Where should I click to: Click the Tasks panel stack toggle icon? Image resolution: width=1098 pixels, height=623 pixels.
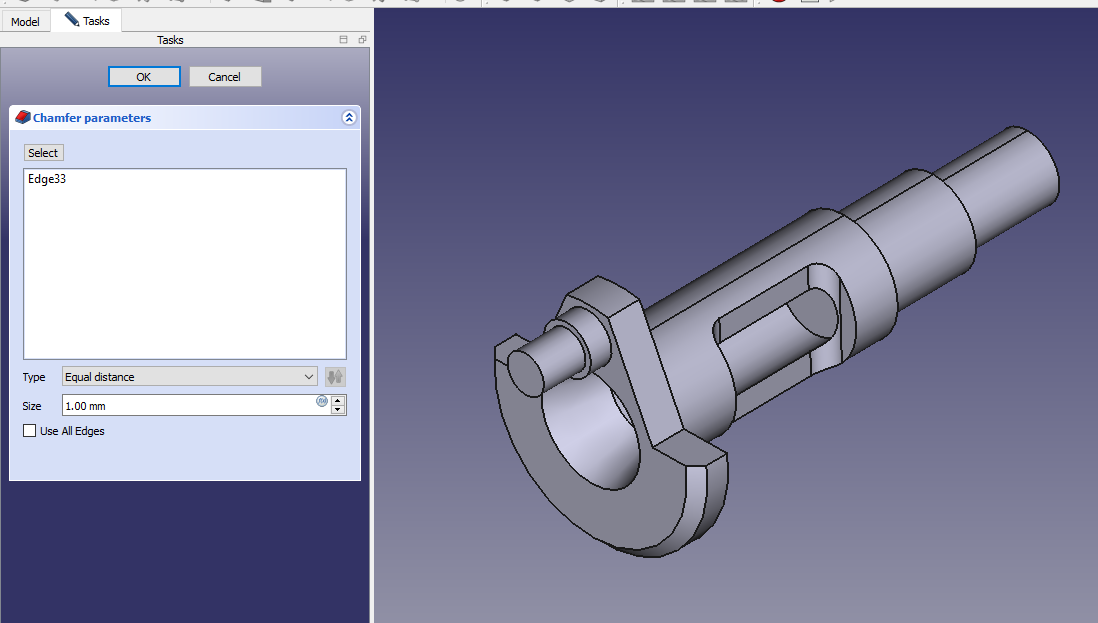344,40
